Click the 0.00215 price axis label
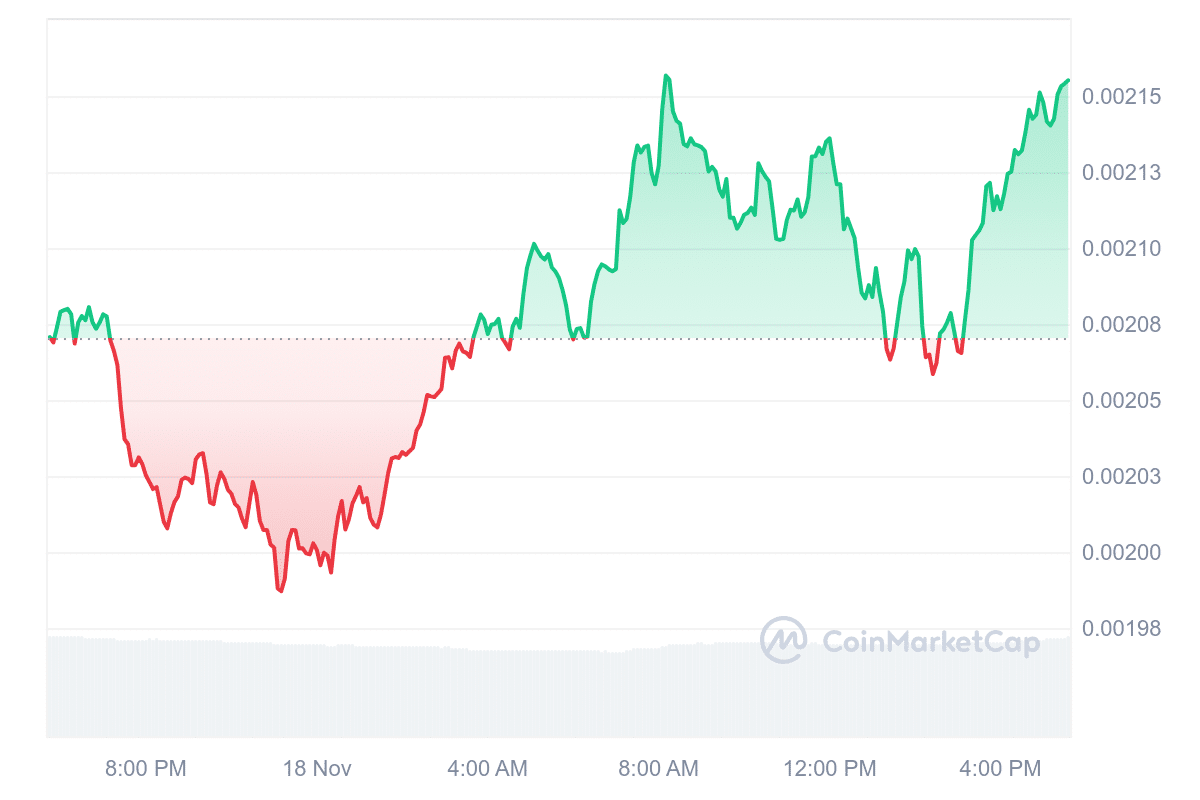The width and height of the screenshot is (1200, 800). point(1121,97)
